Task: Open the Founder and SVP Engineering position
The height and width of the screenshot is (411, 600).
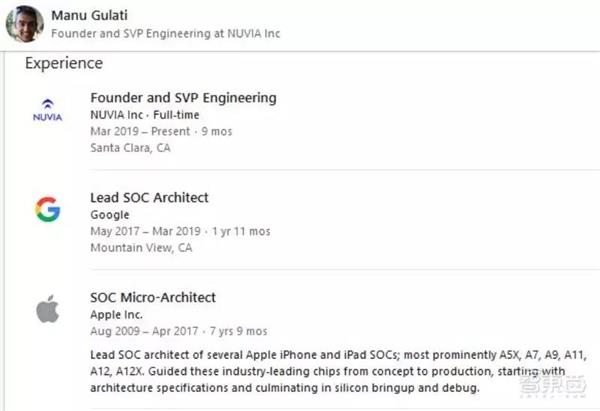Action: click(x=183, y=98)
